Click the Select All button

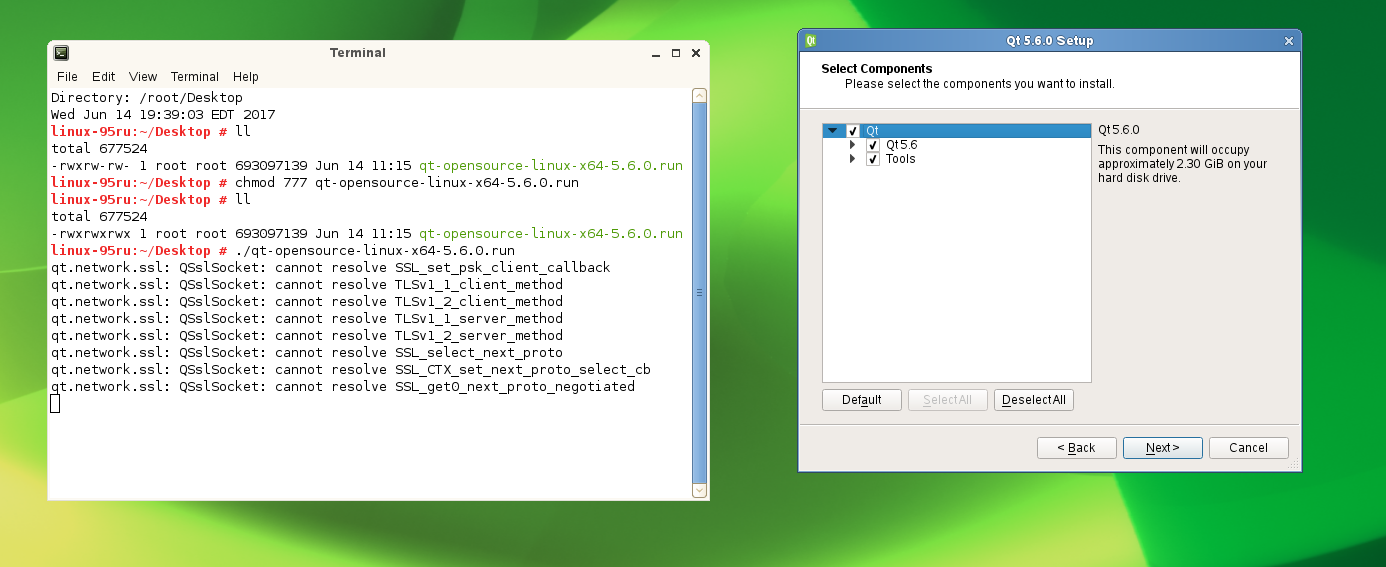pyautogui.click(x=948, y=400)
